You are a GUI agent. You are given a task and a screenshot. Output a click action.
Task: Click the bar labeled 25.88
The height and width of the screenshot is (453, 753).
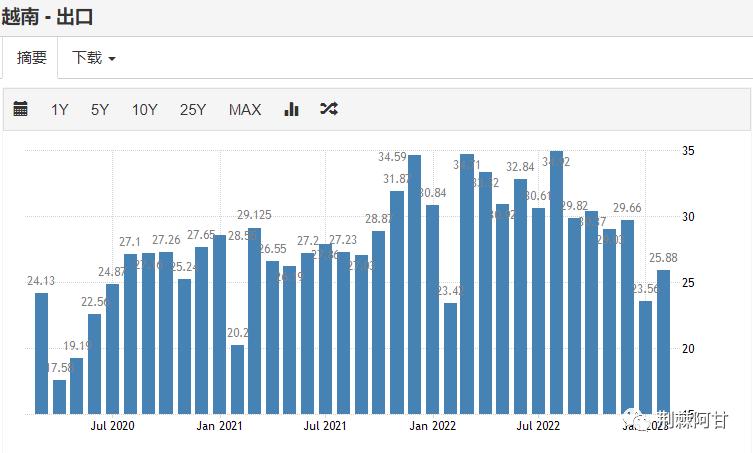tap(663, 342)
